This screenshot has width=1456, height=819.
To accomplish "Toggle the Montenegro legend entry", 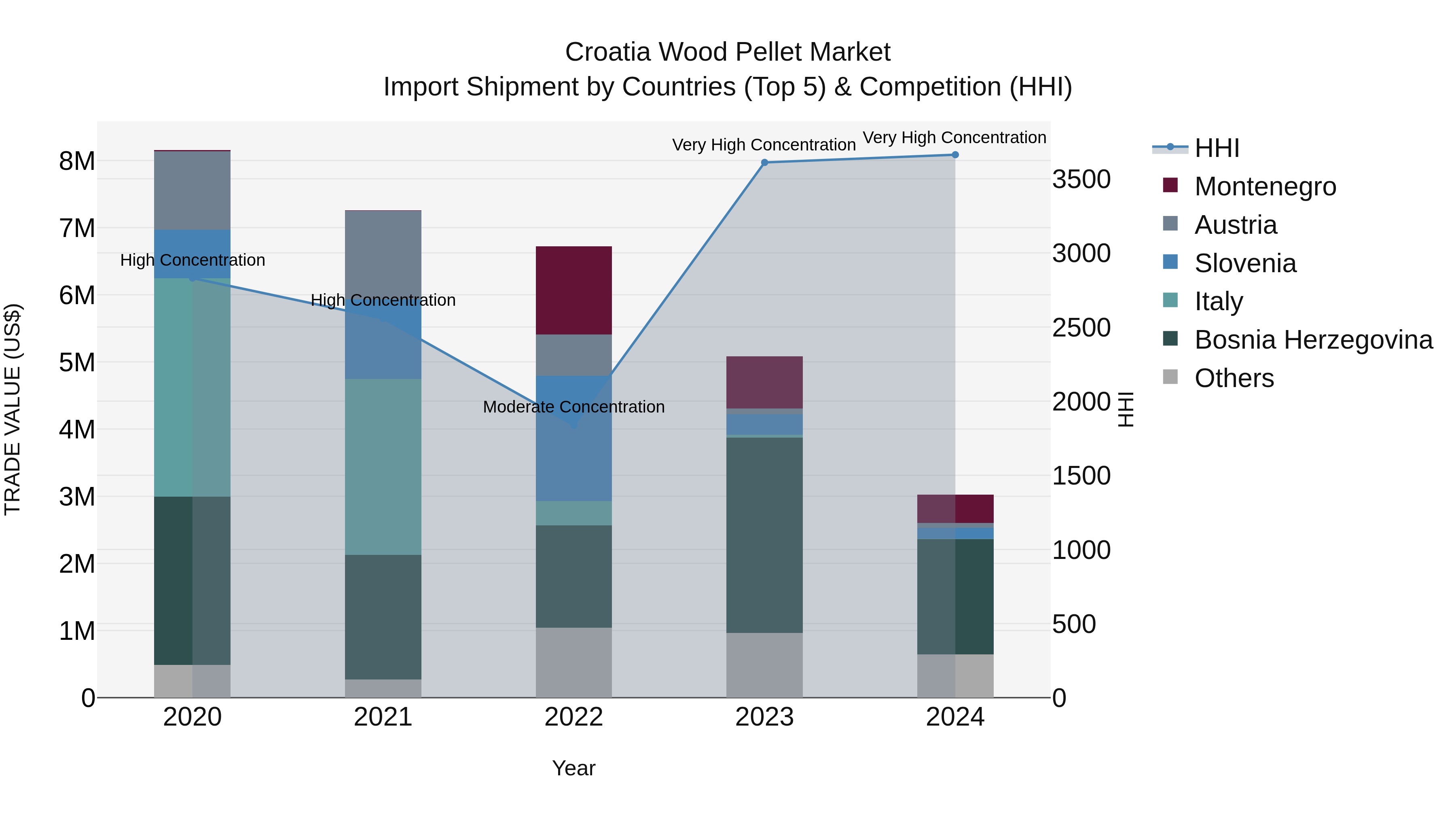I will 1249,186.
